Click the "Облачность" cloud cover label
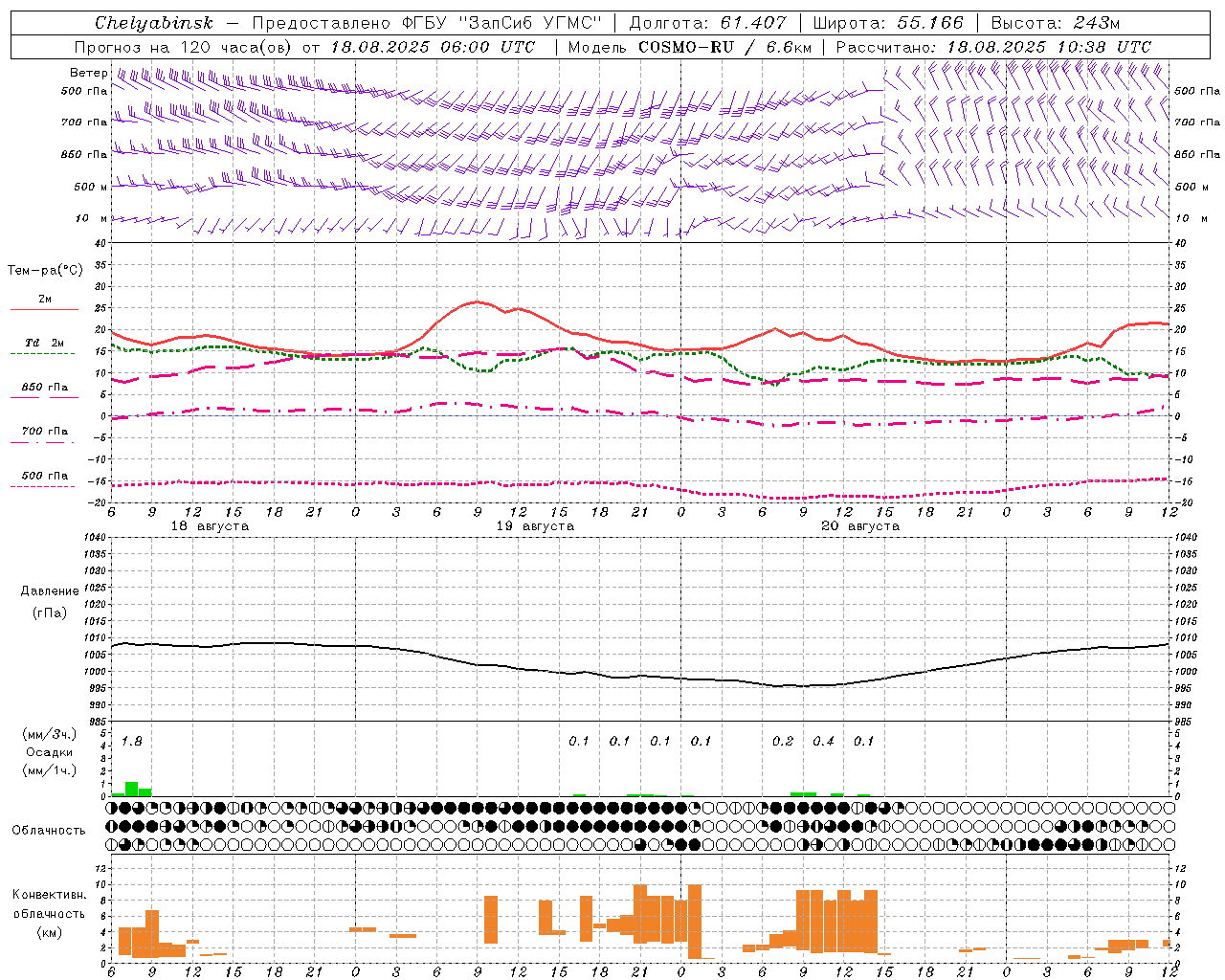 point(48,830)
